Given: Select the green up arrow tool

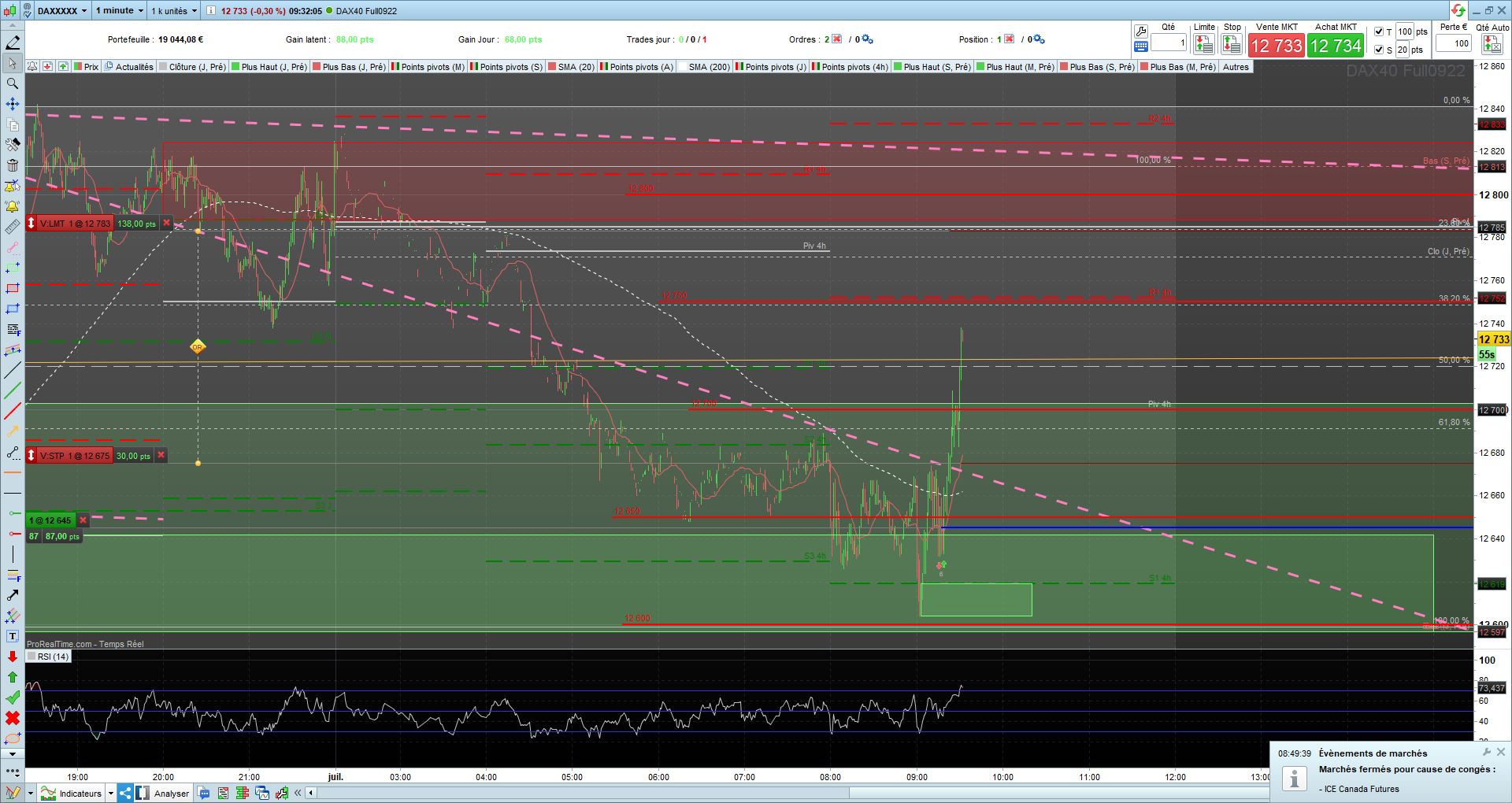Looking at the screenshot, I should pyautogui.click(x=13, y=677).
